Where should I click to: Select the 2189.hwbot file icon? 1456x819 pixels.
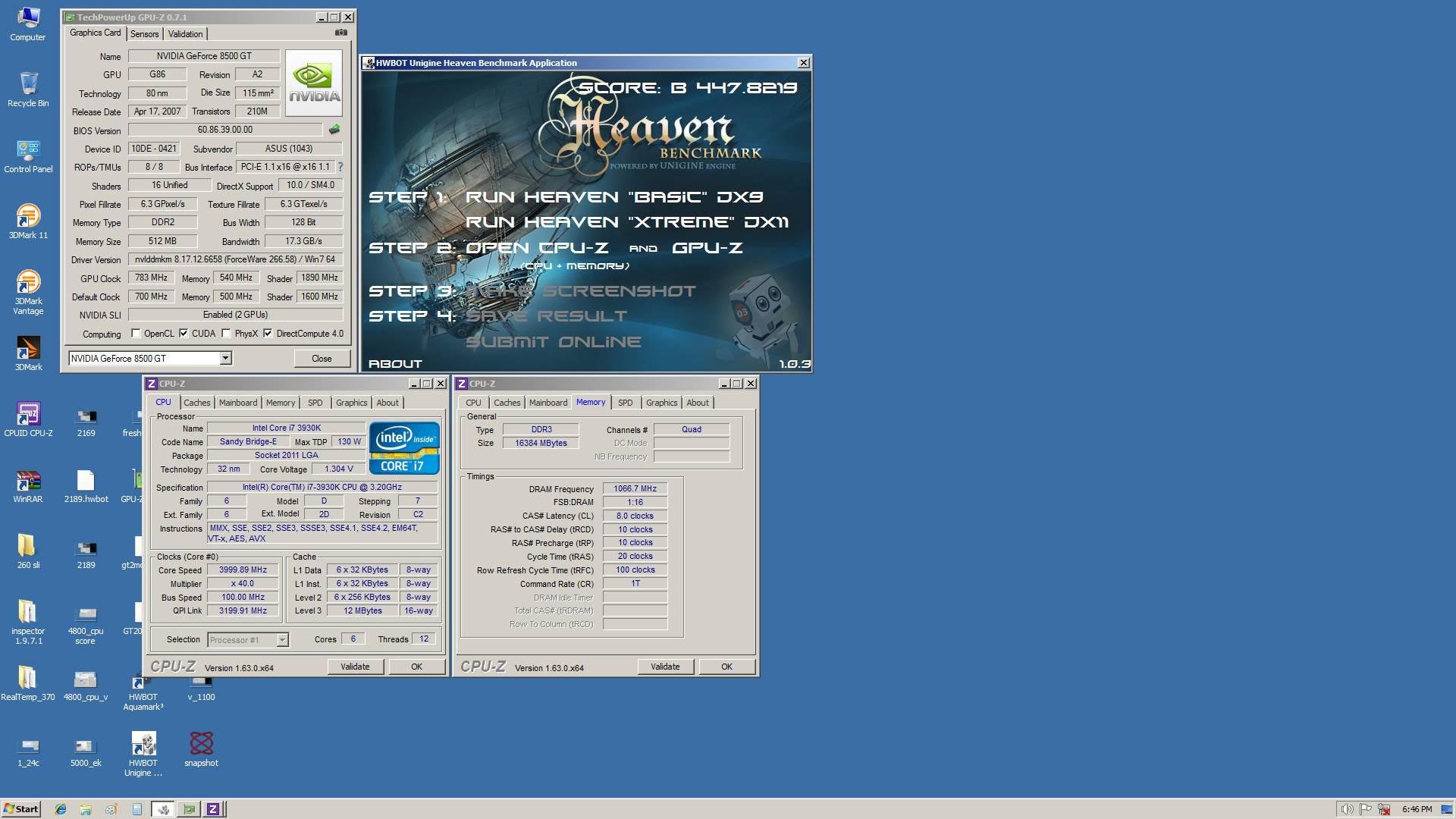click(86, 485)
